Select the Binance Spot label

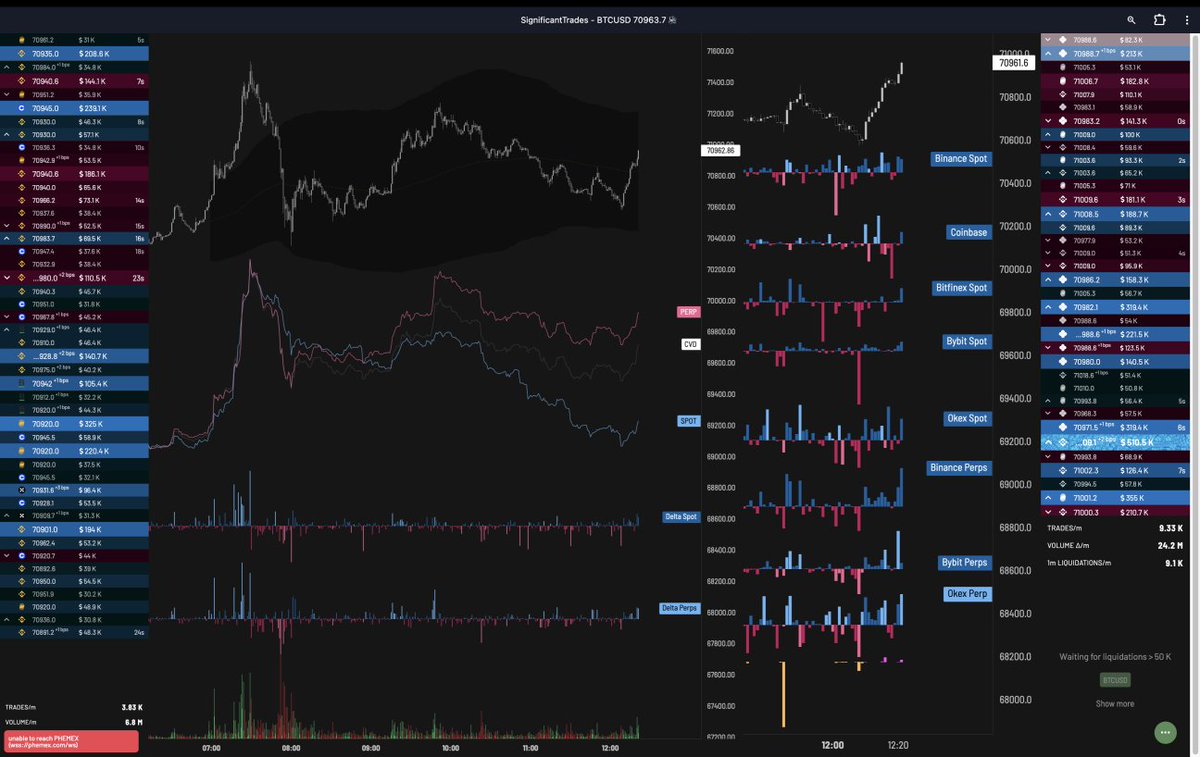point(960,159)
